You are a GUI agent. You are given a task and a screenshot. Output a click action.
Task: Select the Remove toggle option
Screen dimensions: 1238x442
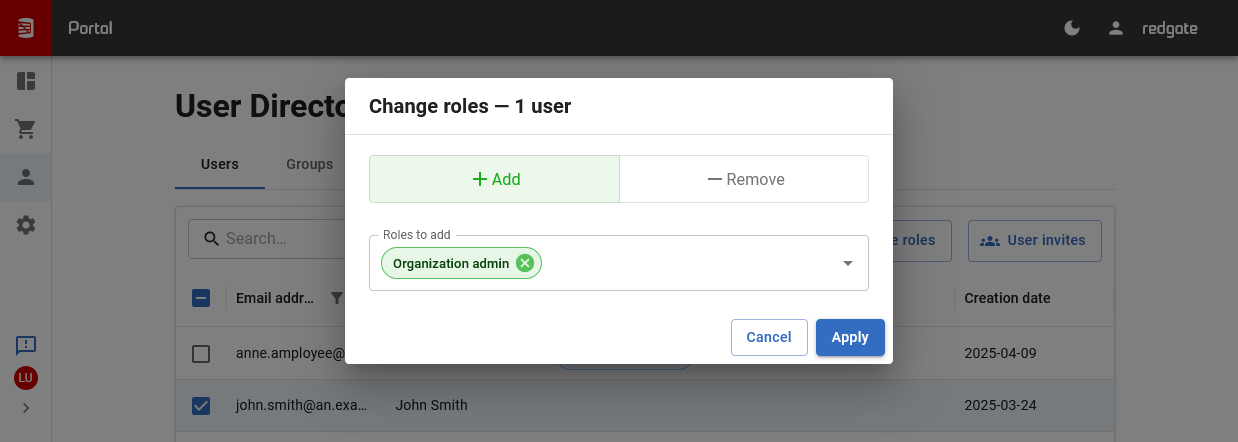pos(744,180)
